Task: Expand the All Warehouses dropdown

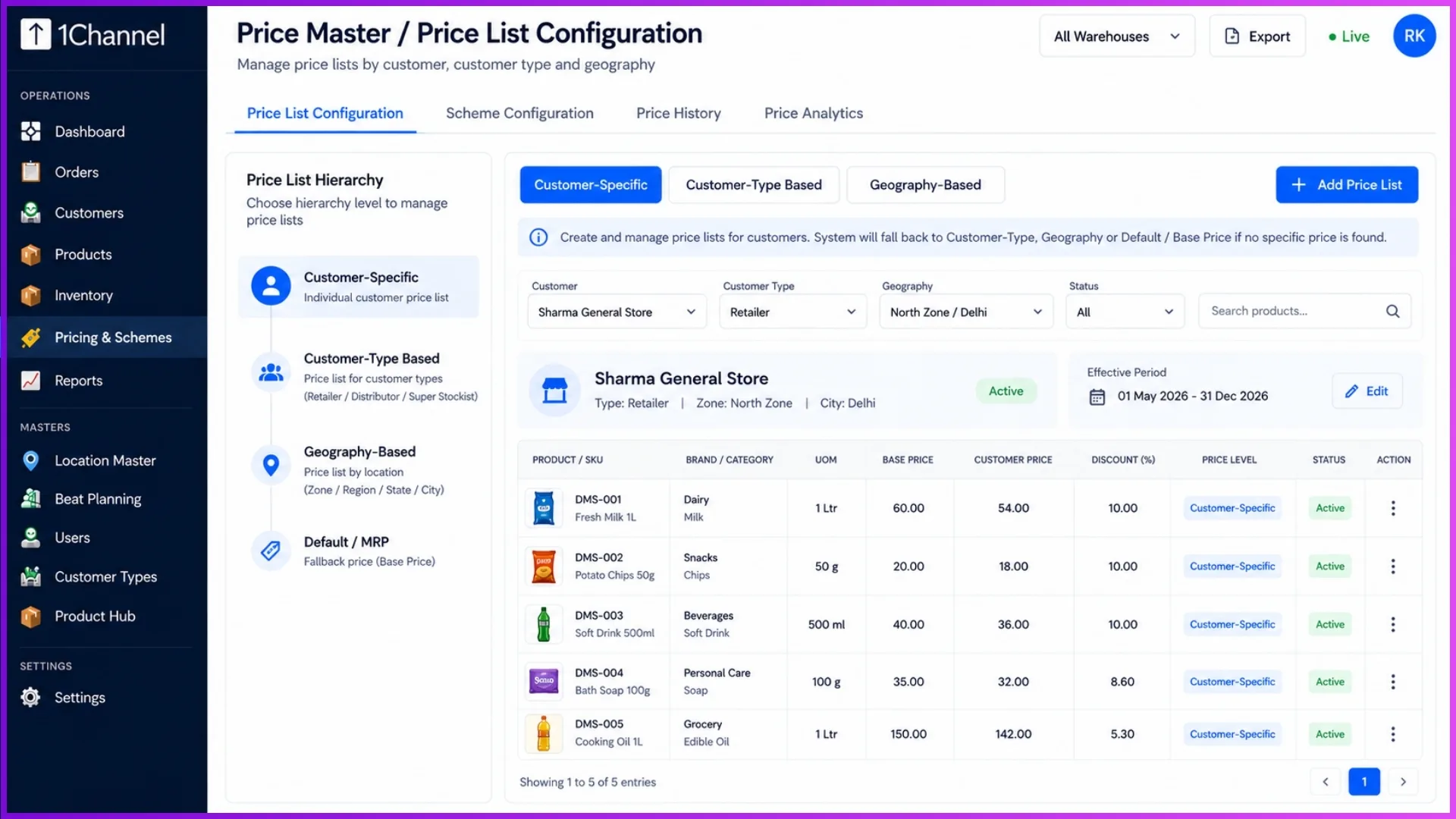Action: pos(1117,36)
